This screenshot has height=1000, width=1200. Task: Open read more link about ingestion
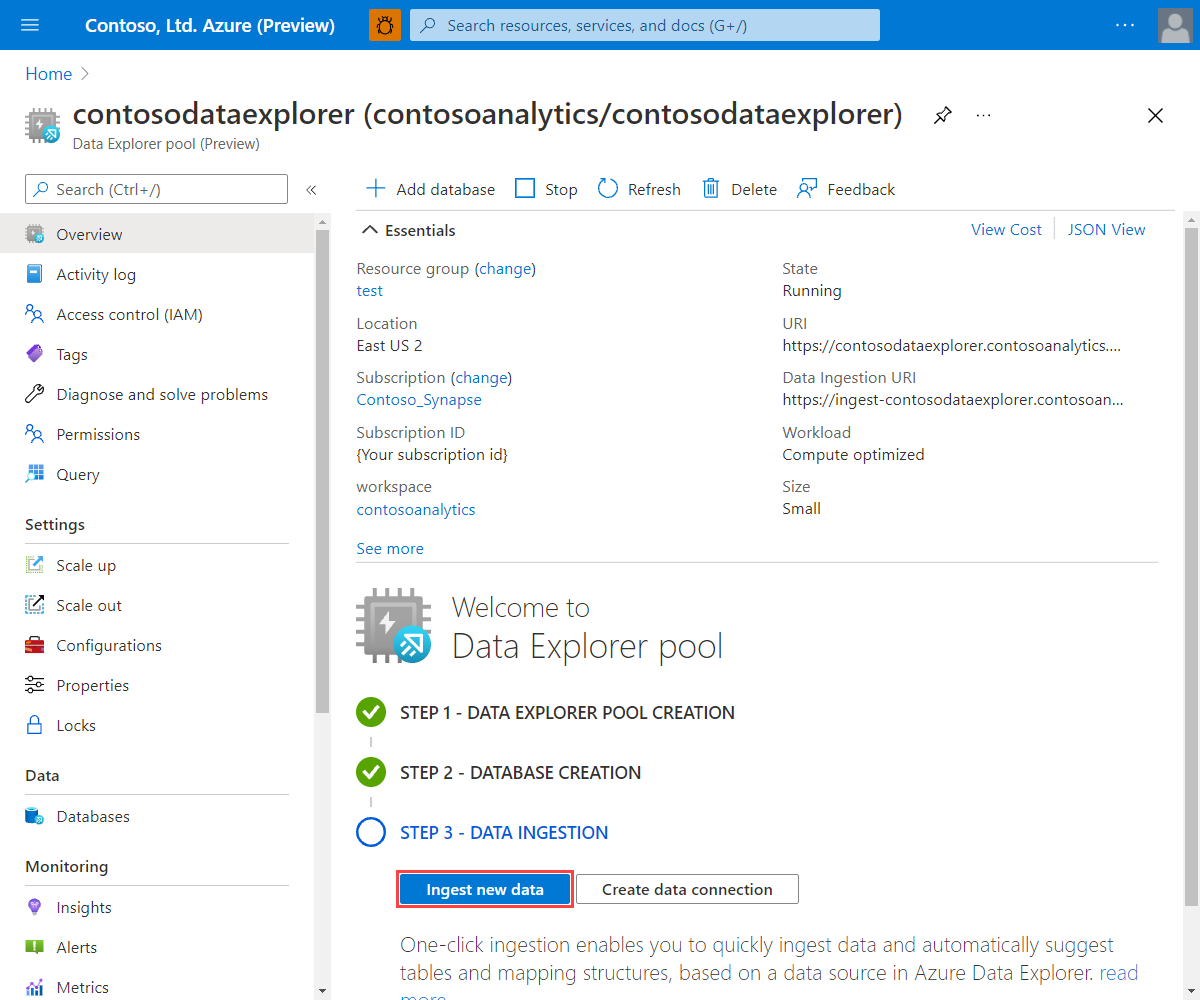(x=1119, y=972)
